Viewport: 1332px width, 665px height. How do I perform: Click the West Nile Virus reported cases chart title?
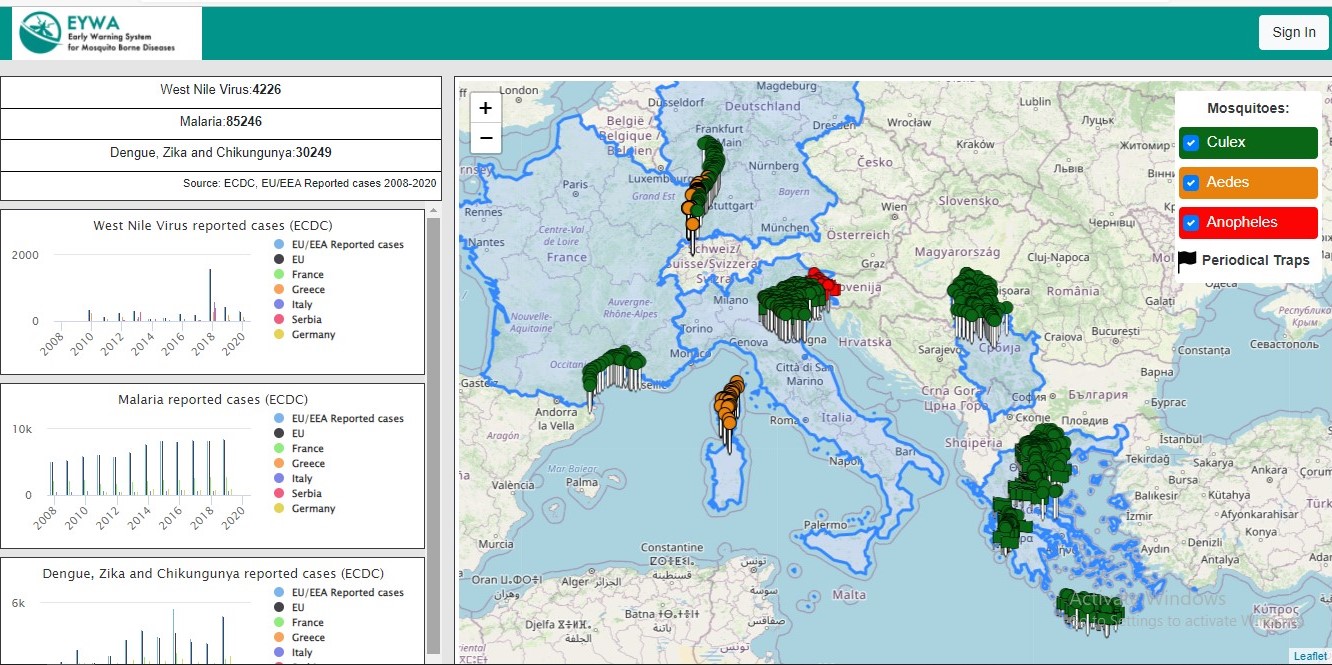213,226
